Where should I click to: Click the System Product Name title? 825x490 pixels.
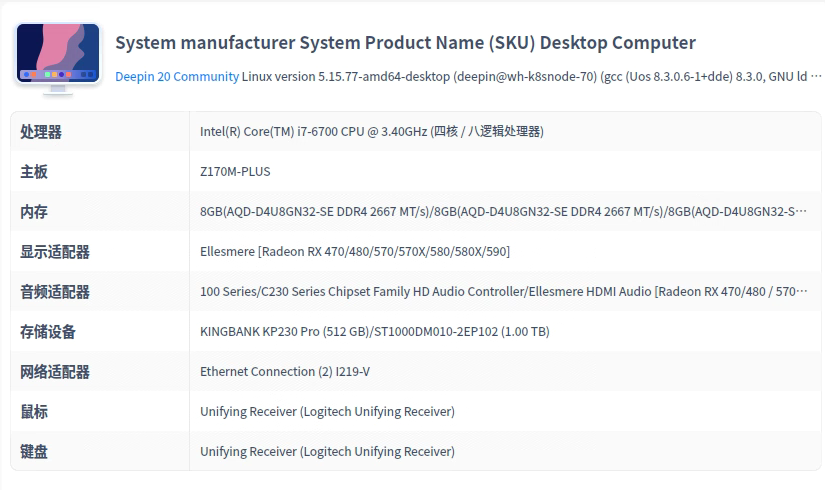pos(405,43)
